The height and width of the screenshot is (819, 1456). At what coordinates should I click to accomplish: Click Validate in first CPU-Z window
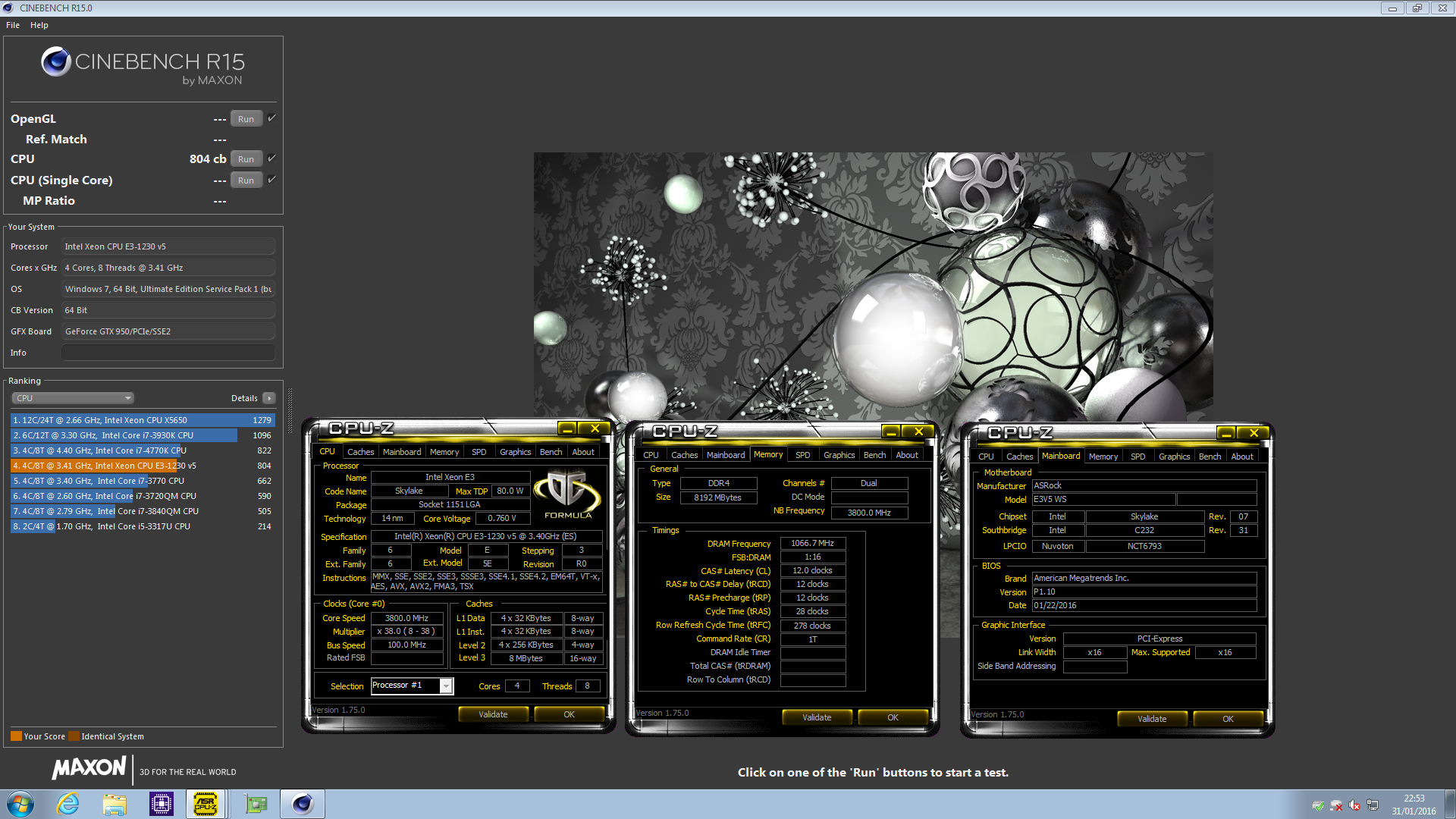[x=493, y=714]
